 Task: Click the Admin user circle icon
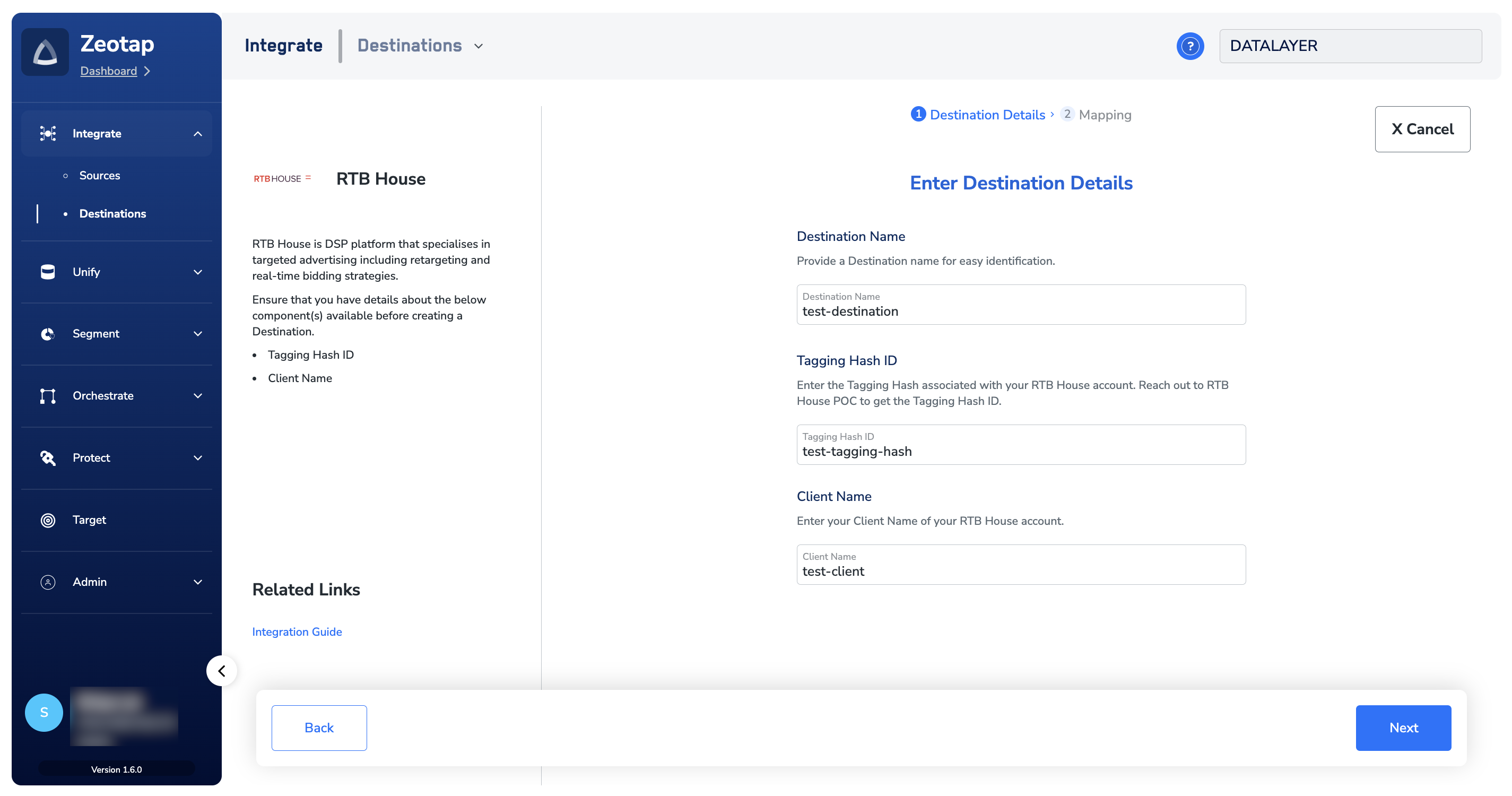click(48, 582)
